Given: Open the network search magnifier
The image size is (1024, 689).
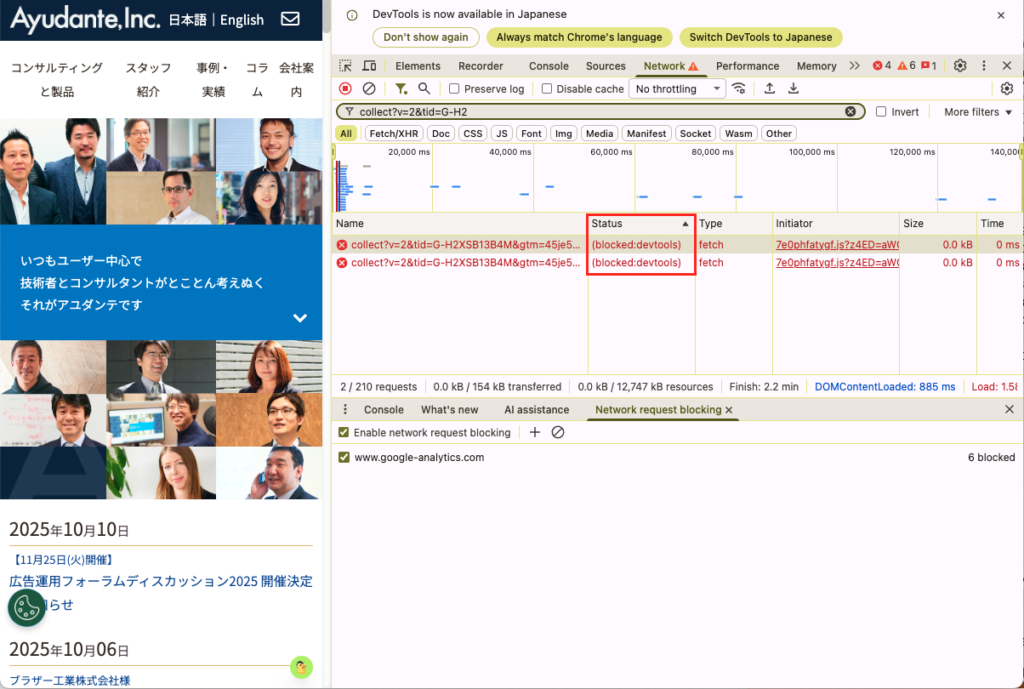Looking at the screenshot, I should point(424,89).
